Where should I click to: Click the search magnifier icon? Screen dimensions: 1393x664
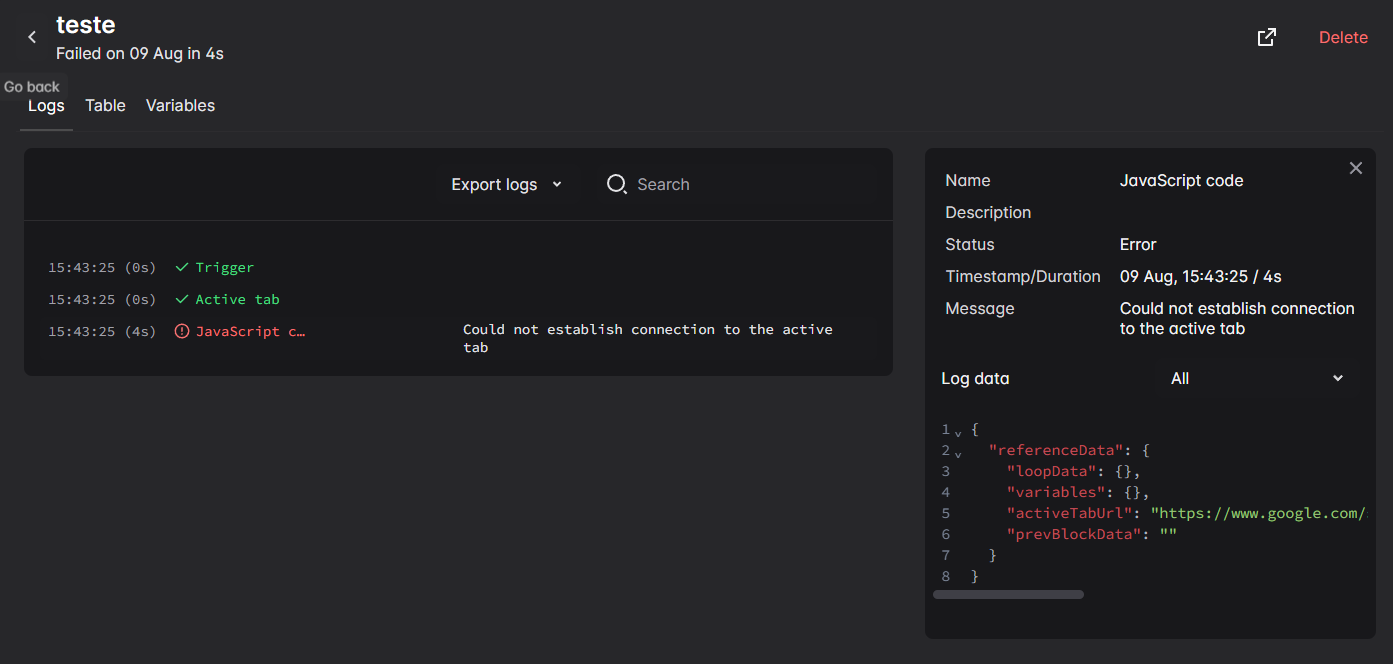pos(617,184)
